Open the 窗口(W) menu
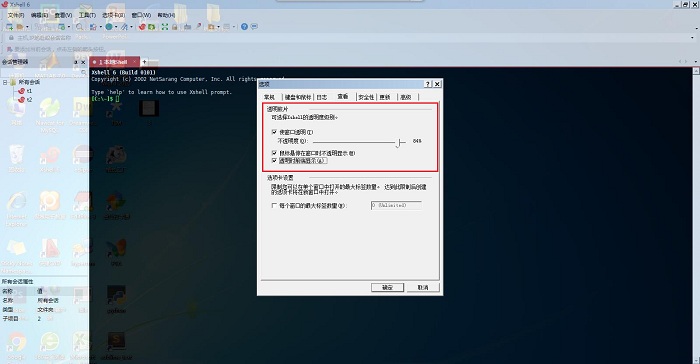 (x=141, y=15)
